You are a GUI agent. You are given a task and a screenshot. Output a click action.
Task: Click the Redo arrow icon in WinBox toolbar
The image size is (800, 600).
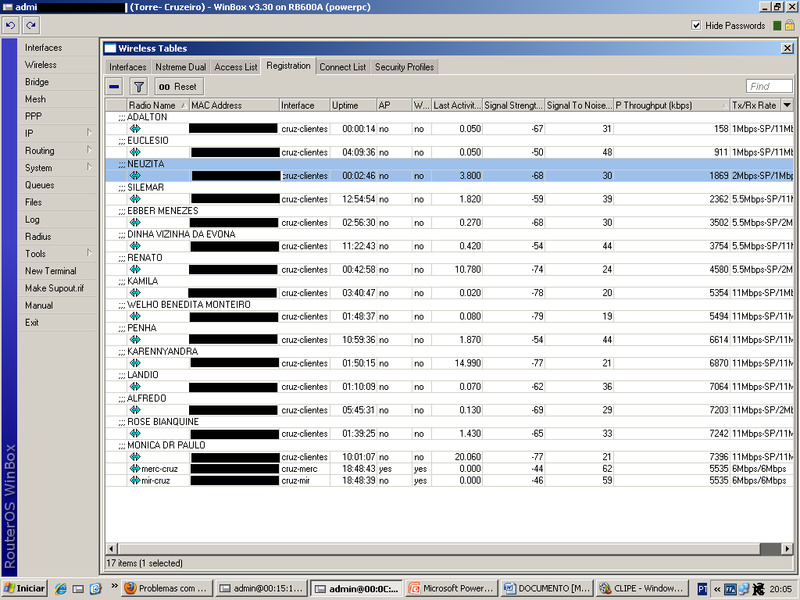click(x=31, y=25)
